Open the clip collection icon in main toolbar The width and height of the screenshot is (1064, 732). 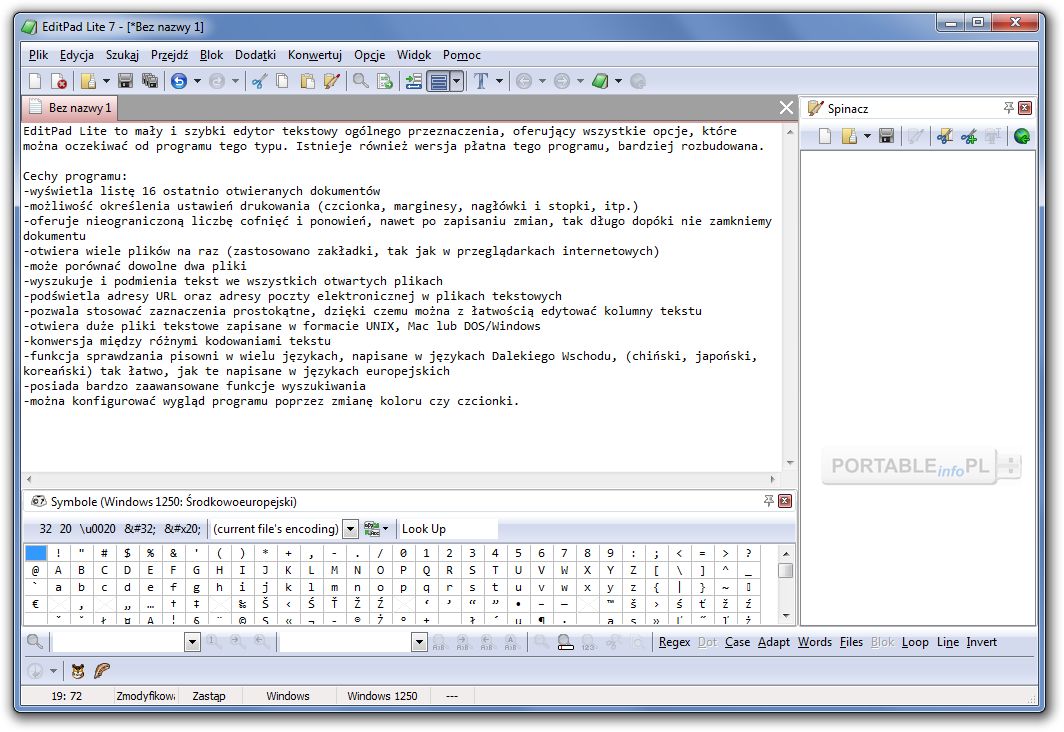(331, 81)
